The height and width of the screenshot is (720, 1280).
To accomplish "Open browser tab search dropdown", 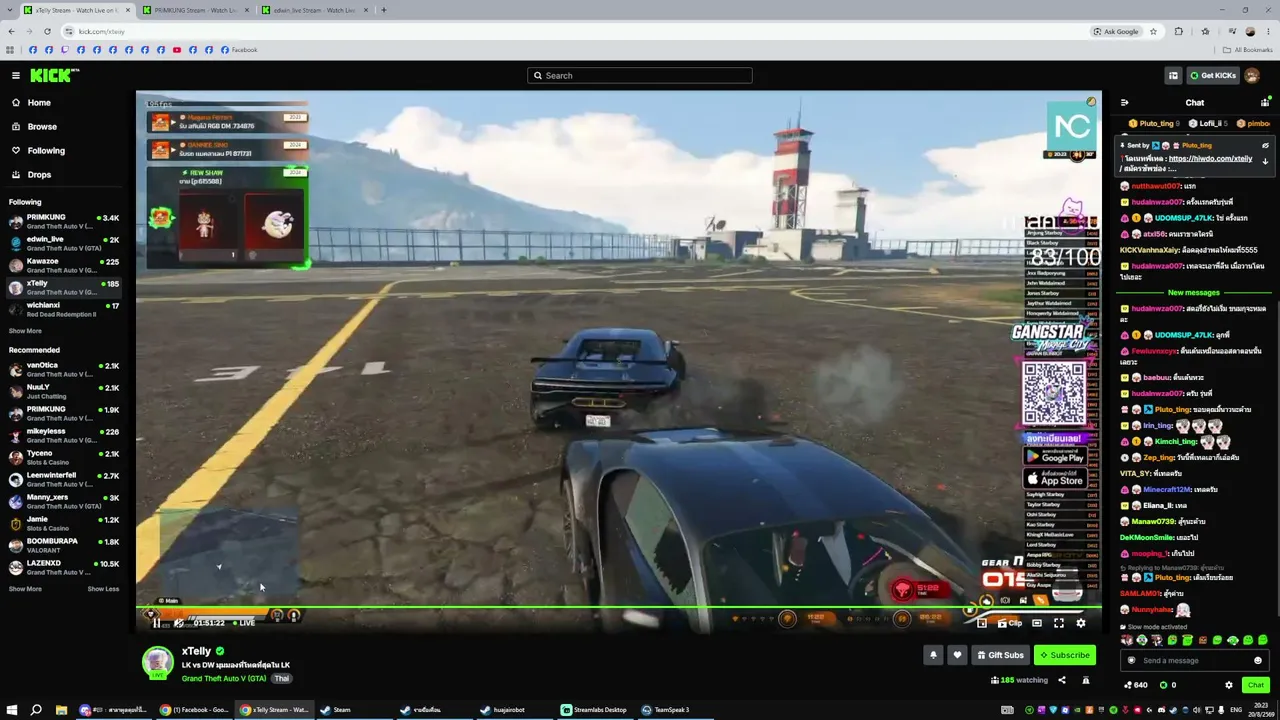I will point(12,10).
